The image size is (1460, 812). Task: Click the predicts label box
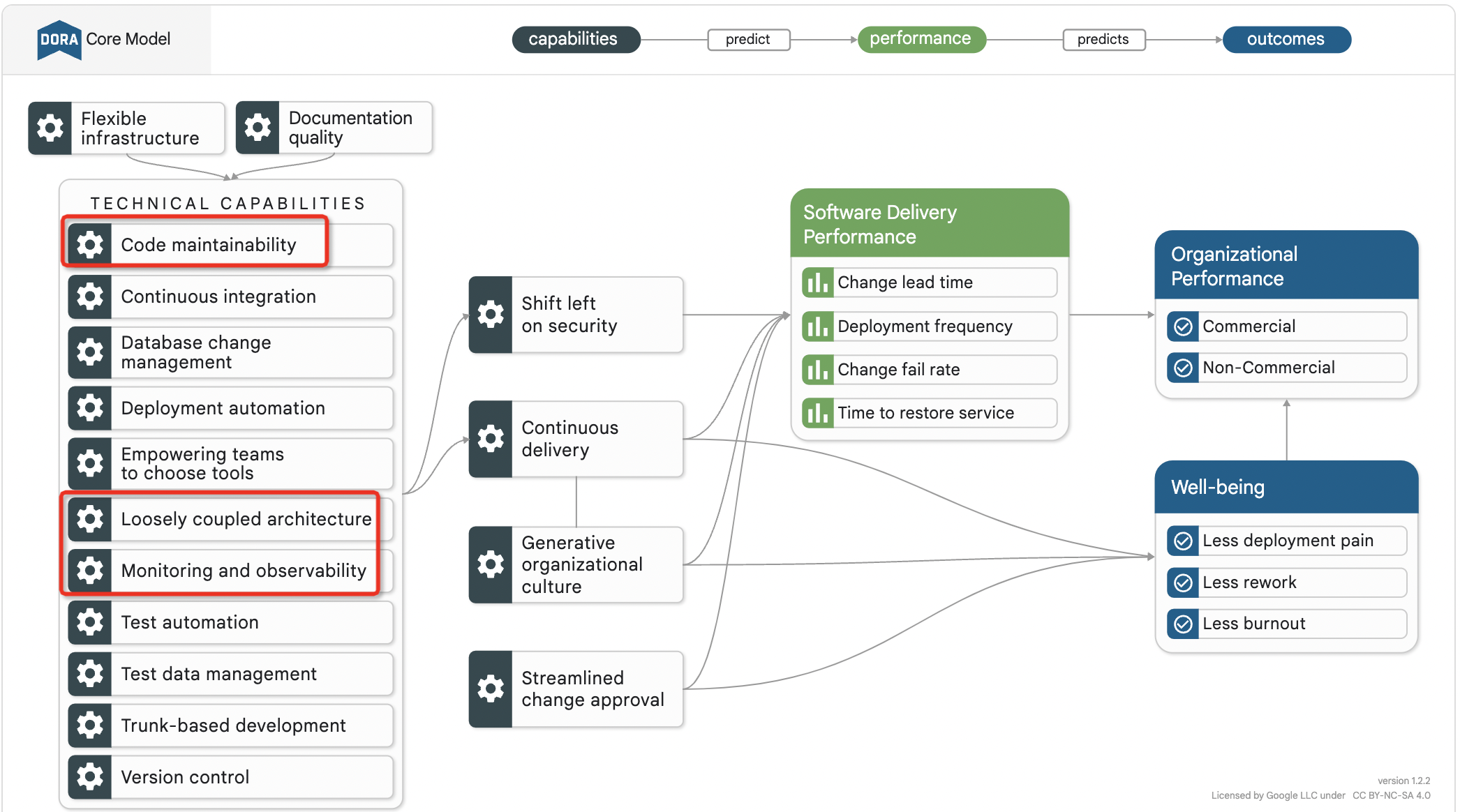click(1103, 40)
